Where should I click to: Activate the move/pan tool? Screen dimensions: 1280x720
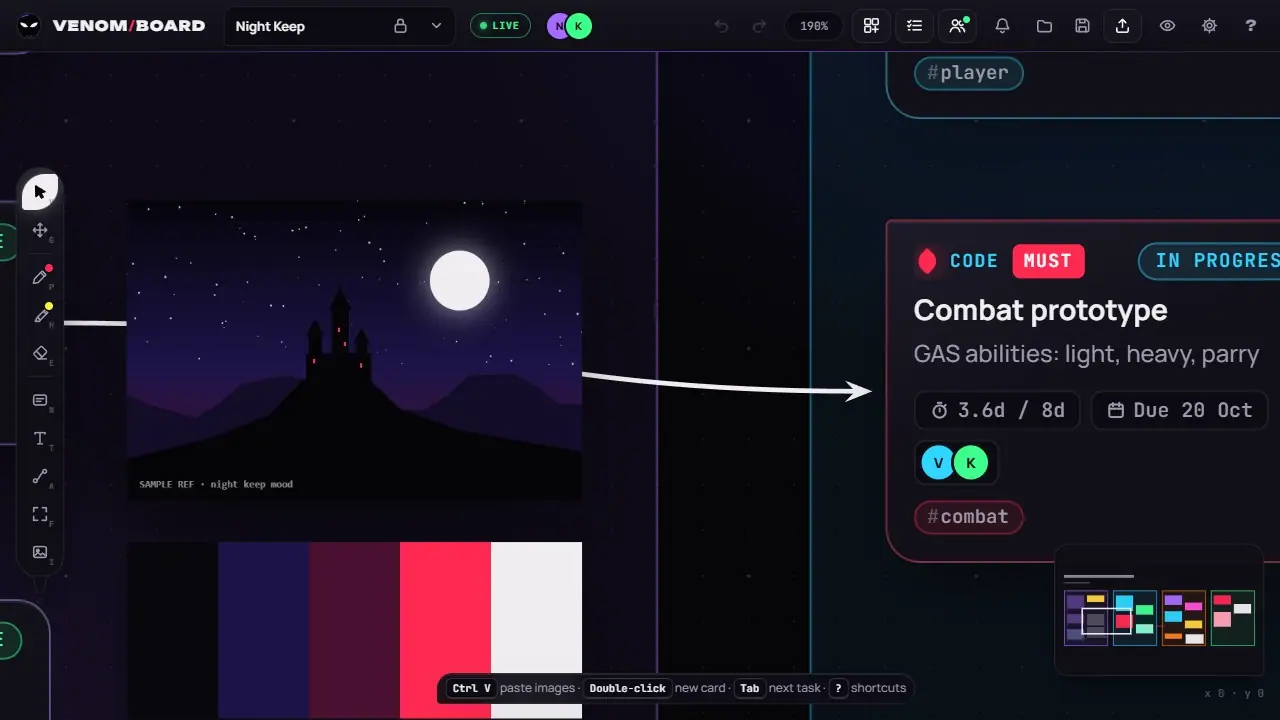point(40,230)
